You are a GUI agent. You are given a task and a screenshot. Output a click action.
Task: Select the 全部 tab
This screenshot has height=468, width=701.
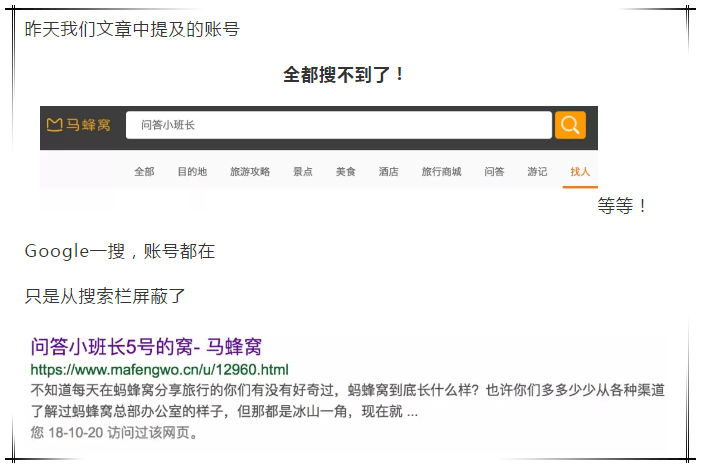click(144, 172)
